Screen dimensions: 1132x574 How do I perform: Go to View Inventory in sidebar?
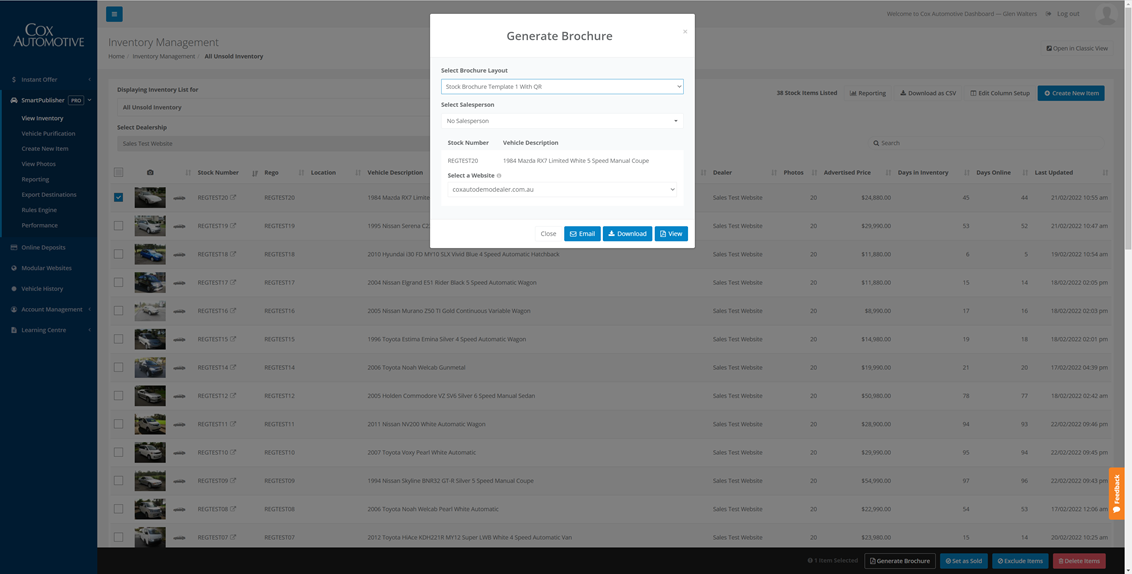pyautogui.click(x=42, y=118)
